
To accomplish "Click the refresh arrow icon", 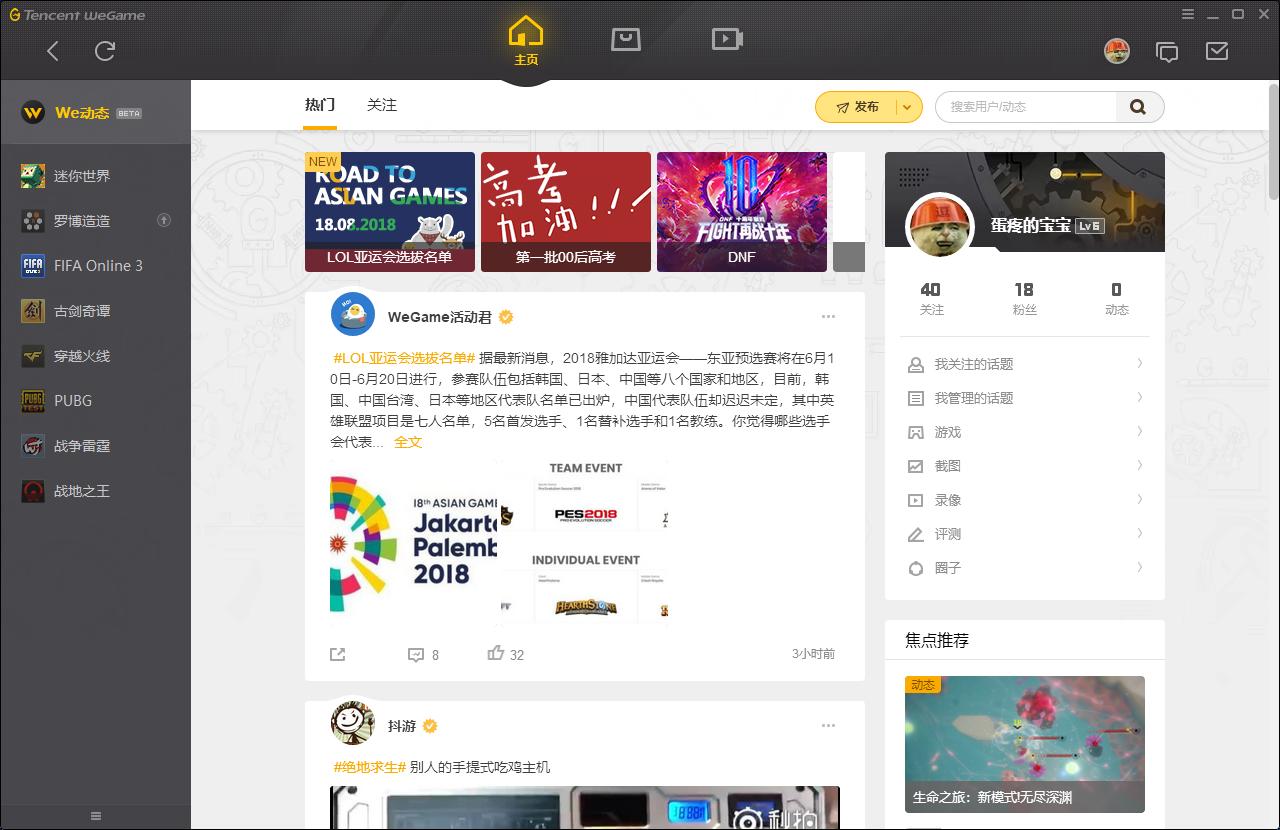I will pyautogui.click(x=105, y=51).
